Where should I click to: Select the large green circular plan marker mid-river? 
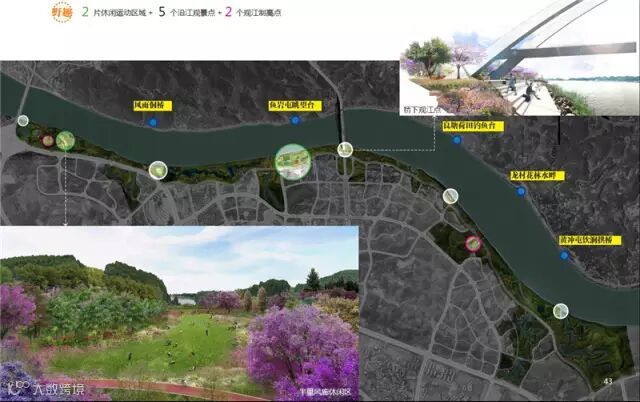click(293, 162)
